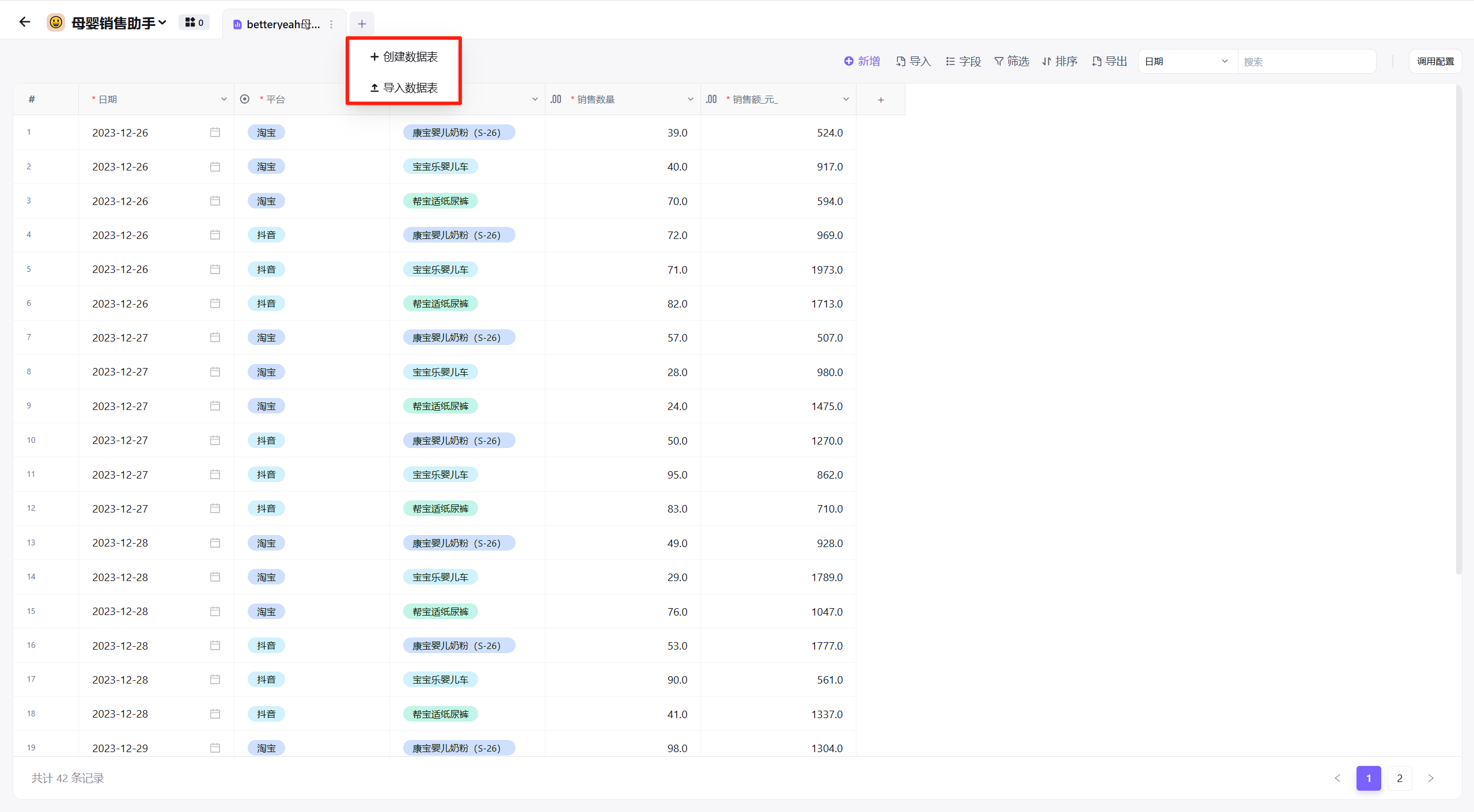Image resolution: width=1474 pixels, height=812 pixels.
Task: Add a new column with plus header
Action: (x=881, y=100)
